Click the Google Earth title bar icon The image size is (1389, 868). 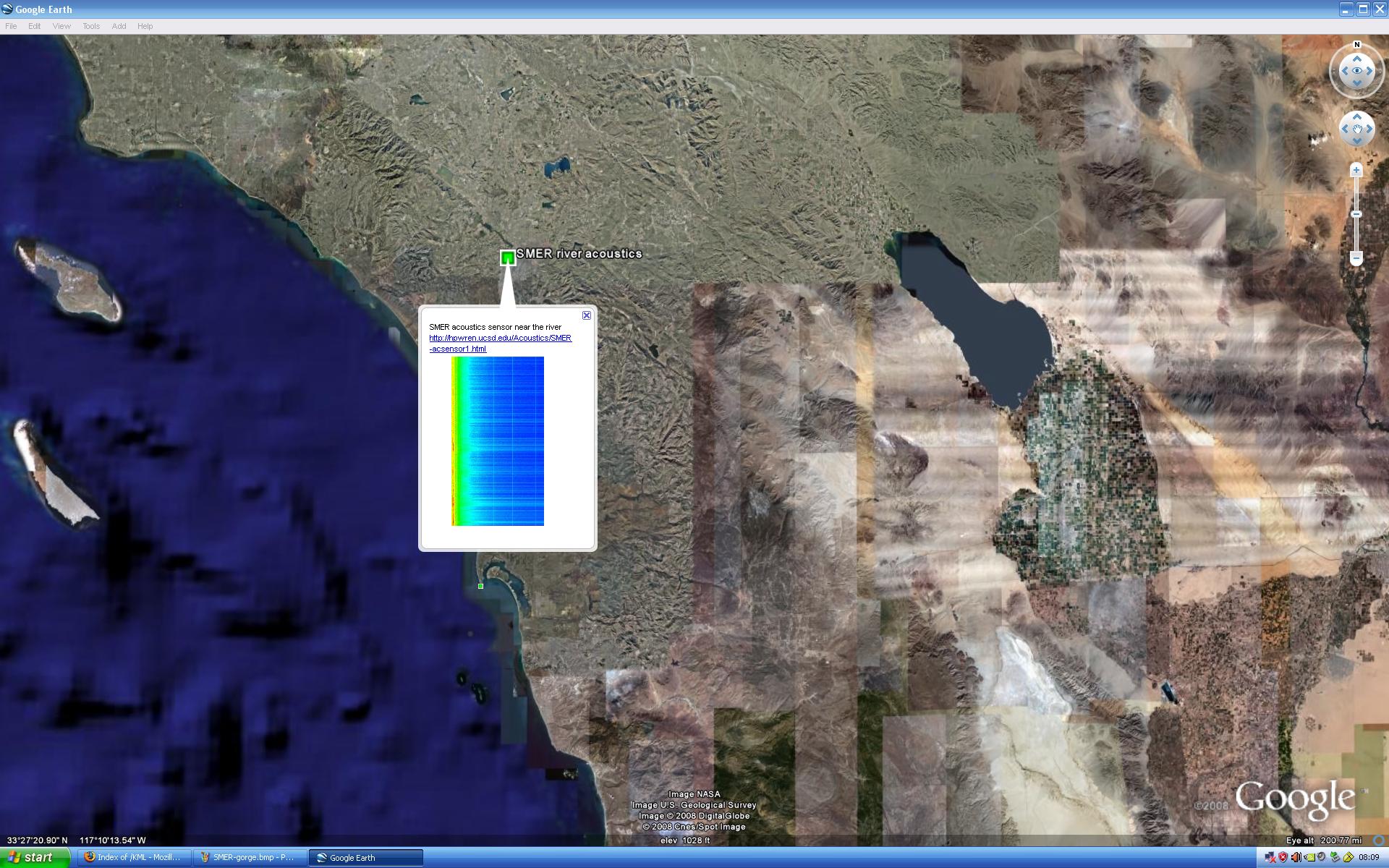pos(7,9)
